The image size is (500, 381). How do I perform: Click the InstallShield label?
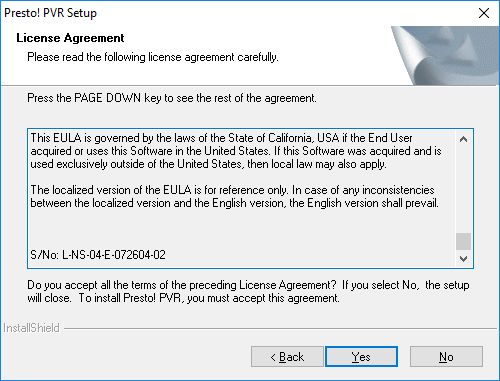(31, 328)
